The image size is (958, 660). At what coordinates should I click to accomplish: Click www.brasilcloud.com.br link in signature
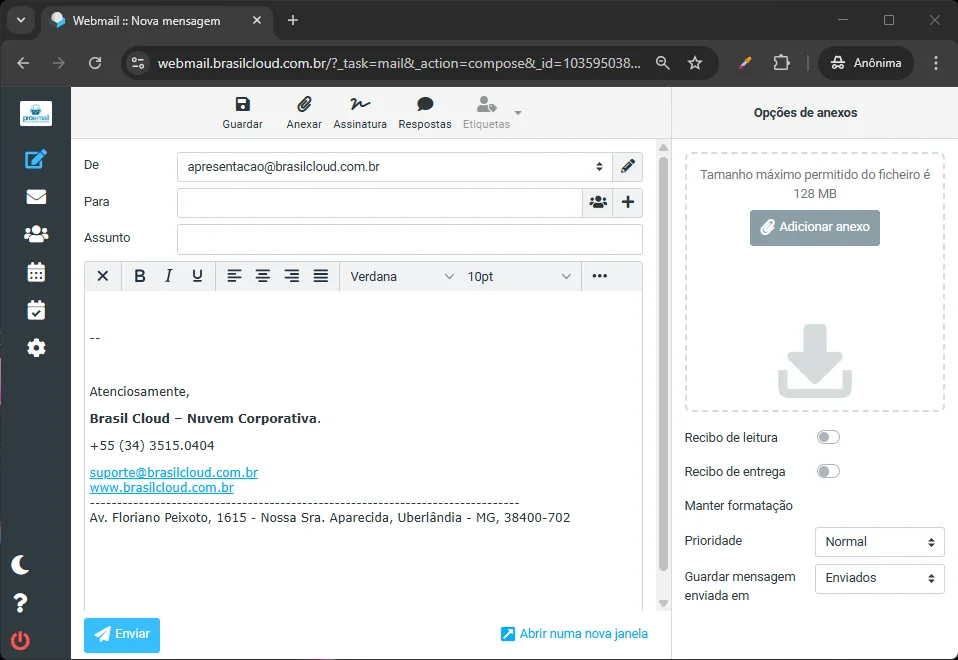pyautogui.click(x=162, y=488)
